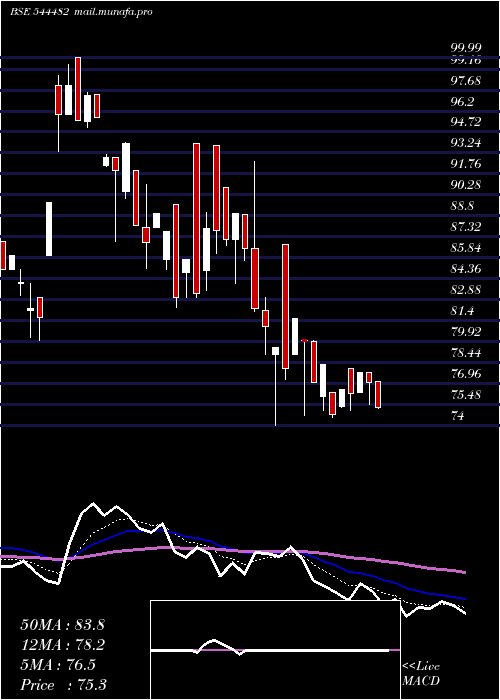This screenshot has height=700, width=500.
Task: Click the 50MA : 83.8 readout
Action: click(x=62, y=625)
